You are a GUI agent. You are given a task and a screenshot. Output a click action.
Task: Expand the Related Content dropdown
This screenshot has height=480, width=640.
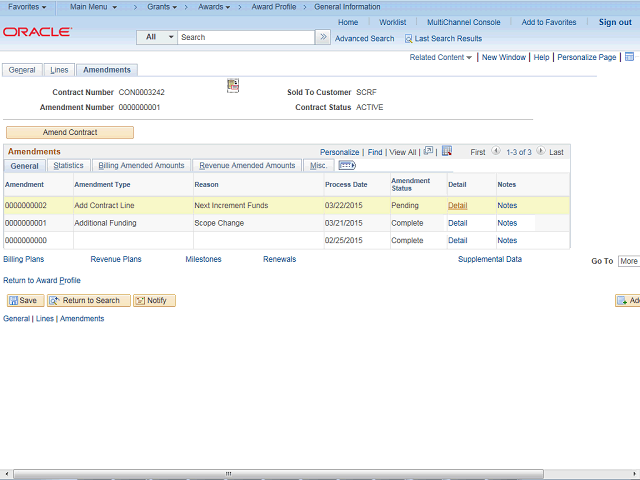click(x=440, y=58)
